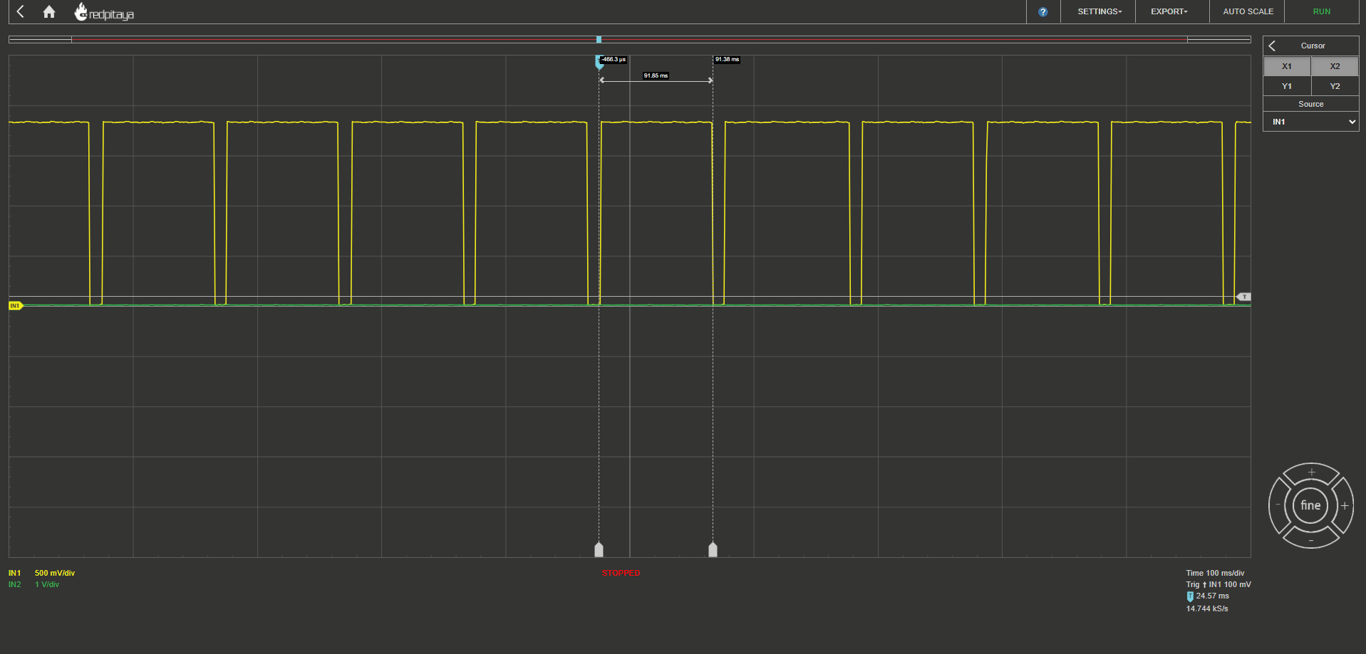Click the Time 100 ms/div readout
Viewport: 1366px width, 654px height.
pos(1215,573)
